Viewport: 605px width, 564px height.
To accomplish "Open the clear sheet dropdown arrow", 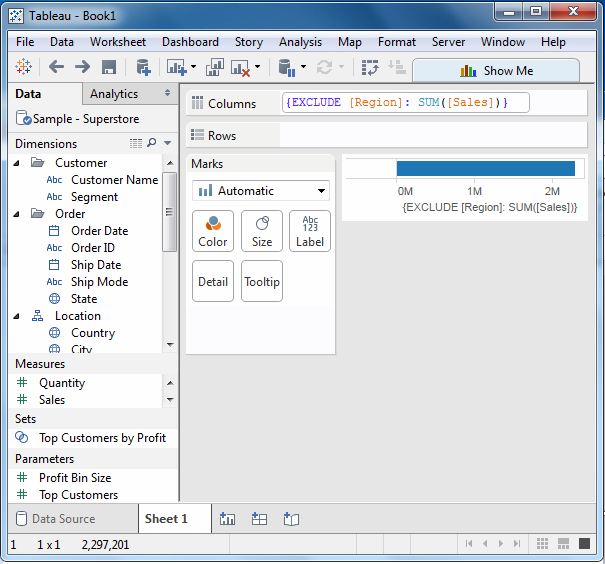I will tap(257, 67).
